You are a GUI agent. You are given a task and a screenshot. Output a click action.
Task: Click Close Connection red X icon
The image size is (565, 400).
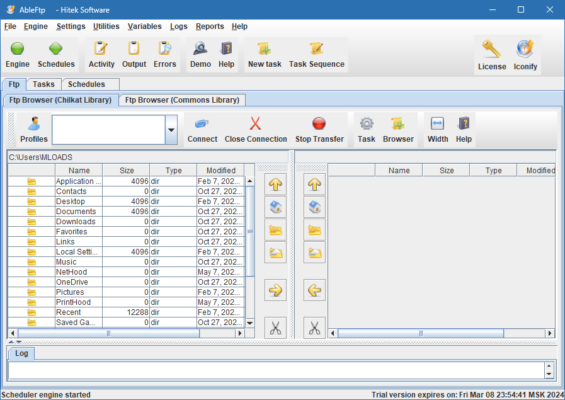click(x=255, y=124)
